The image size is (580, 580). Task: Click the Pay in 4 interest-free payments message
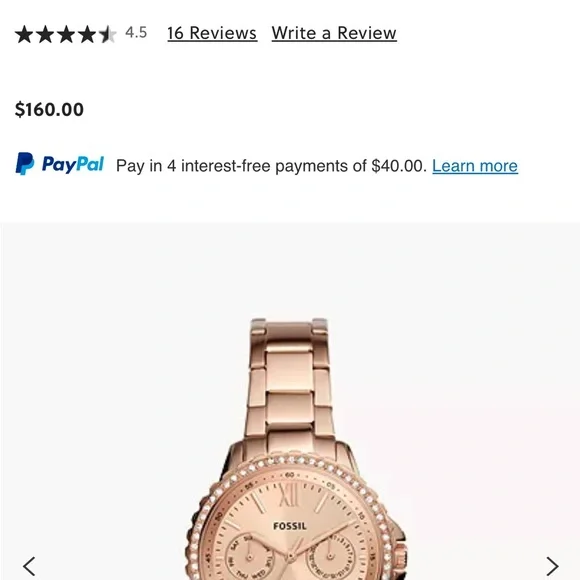(272, 166)
